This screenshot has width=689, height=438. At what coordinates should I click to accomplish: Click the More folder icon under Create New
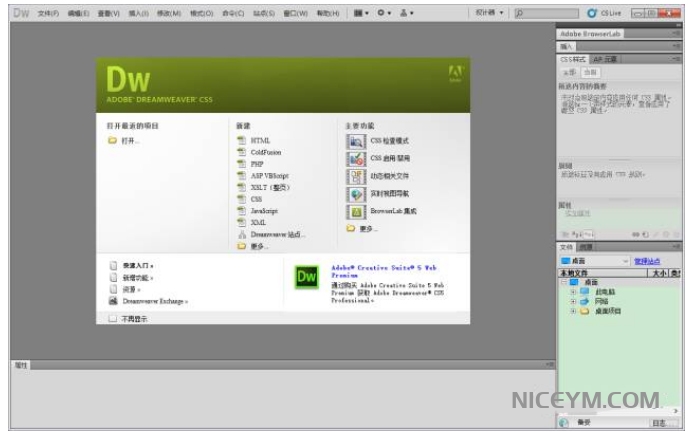[242, 246]
